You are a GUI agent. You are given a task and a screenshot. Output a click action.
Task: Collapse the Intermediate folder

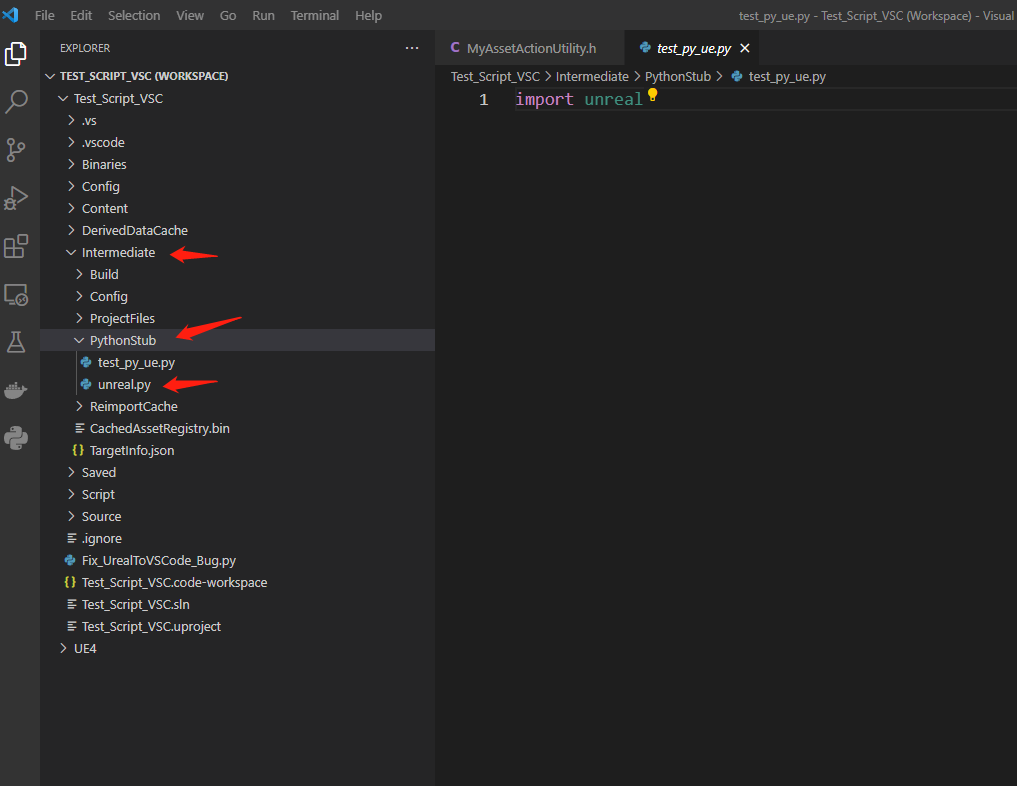71,252
